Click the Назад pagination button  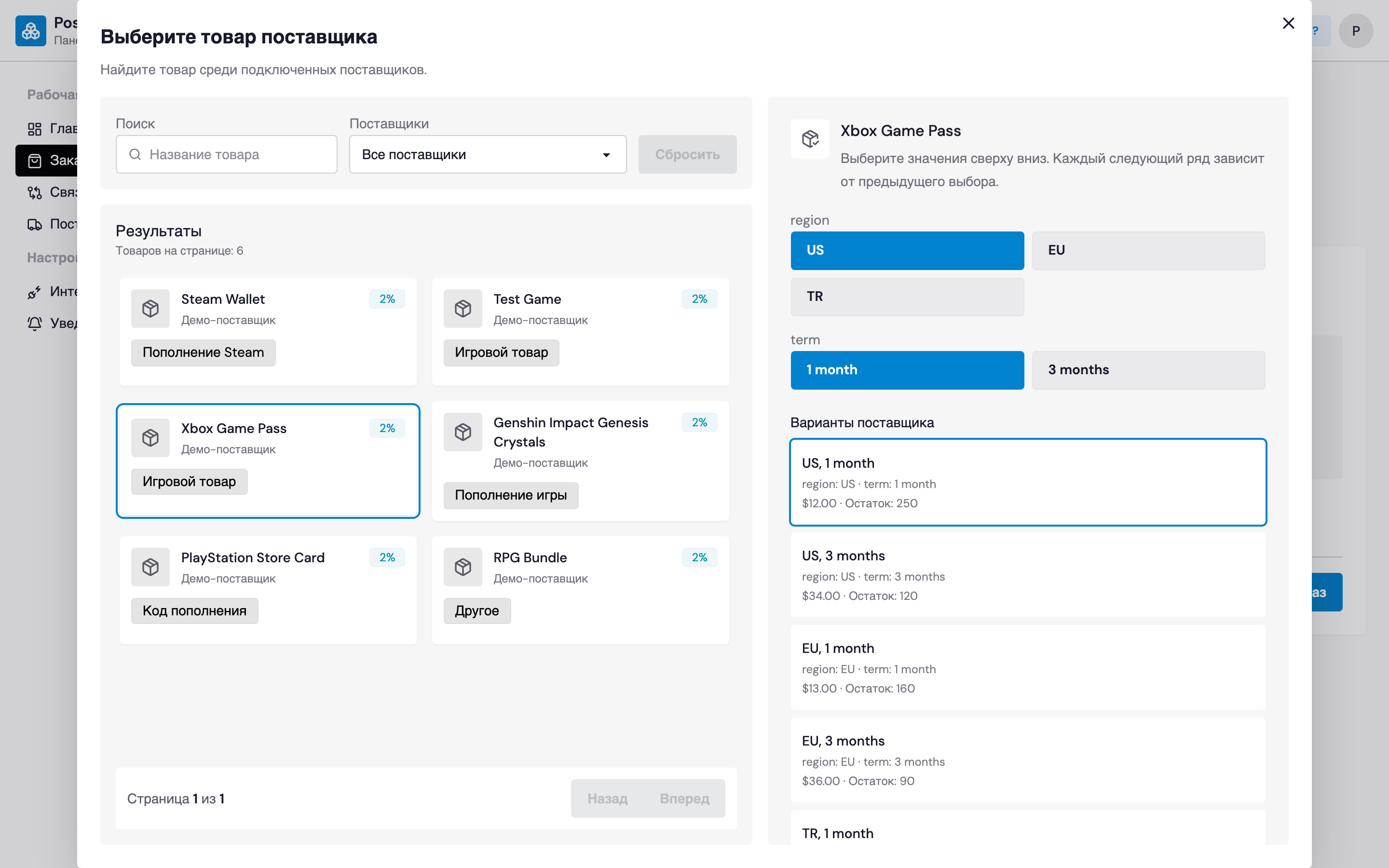tap(607, 798)
